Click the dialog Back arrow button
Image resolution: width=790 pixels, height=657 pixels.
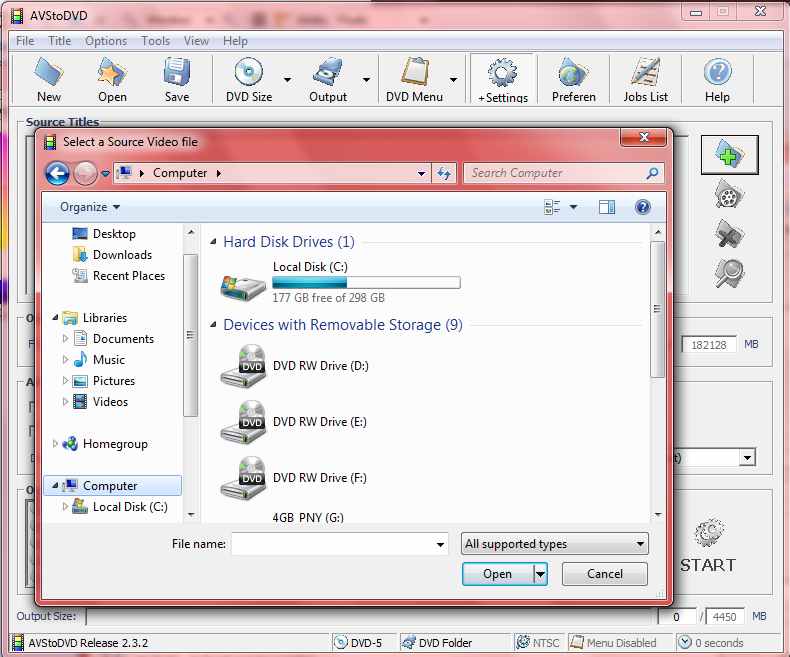point(57,173)
